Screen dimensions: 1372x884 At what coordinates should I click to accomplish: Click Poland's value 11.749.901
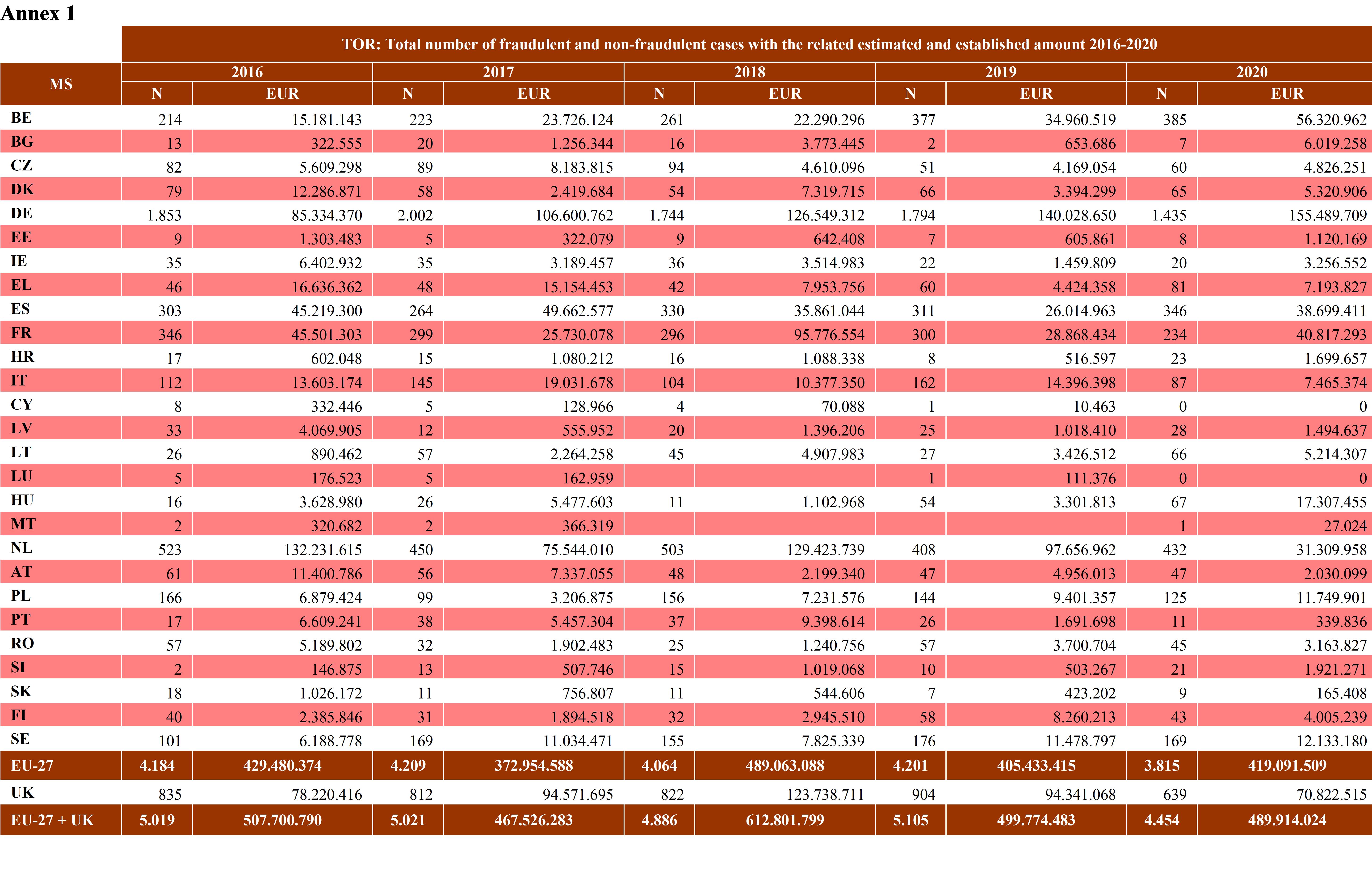coord(1331,598)
